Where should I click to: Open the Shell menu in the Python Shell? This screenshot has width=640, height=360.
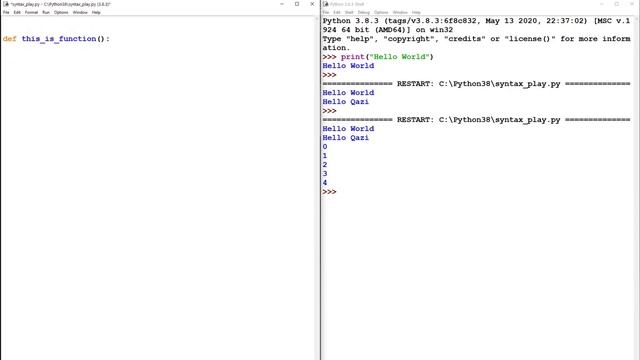(349, 13)
